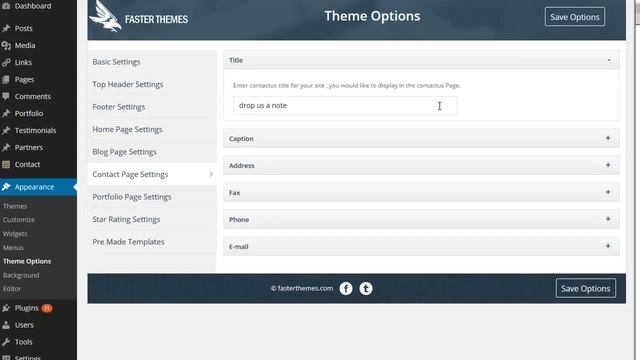
Task: Click the Plugins plug icon
Action: point(6,308)
